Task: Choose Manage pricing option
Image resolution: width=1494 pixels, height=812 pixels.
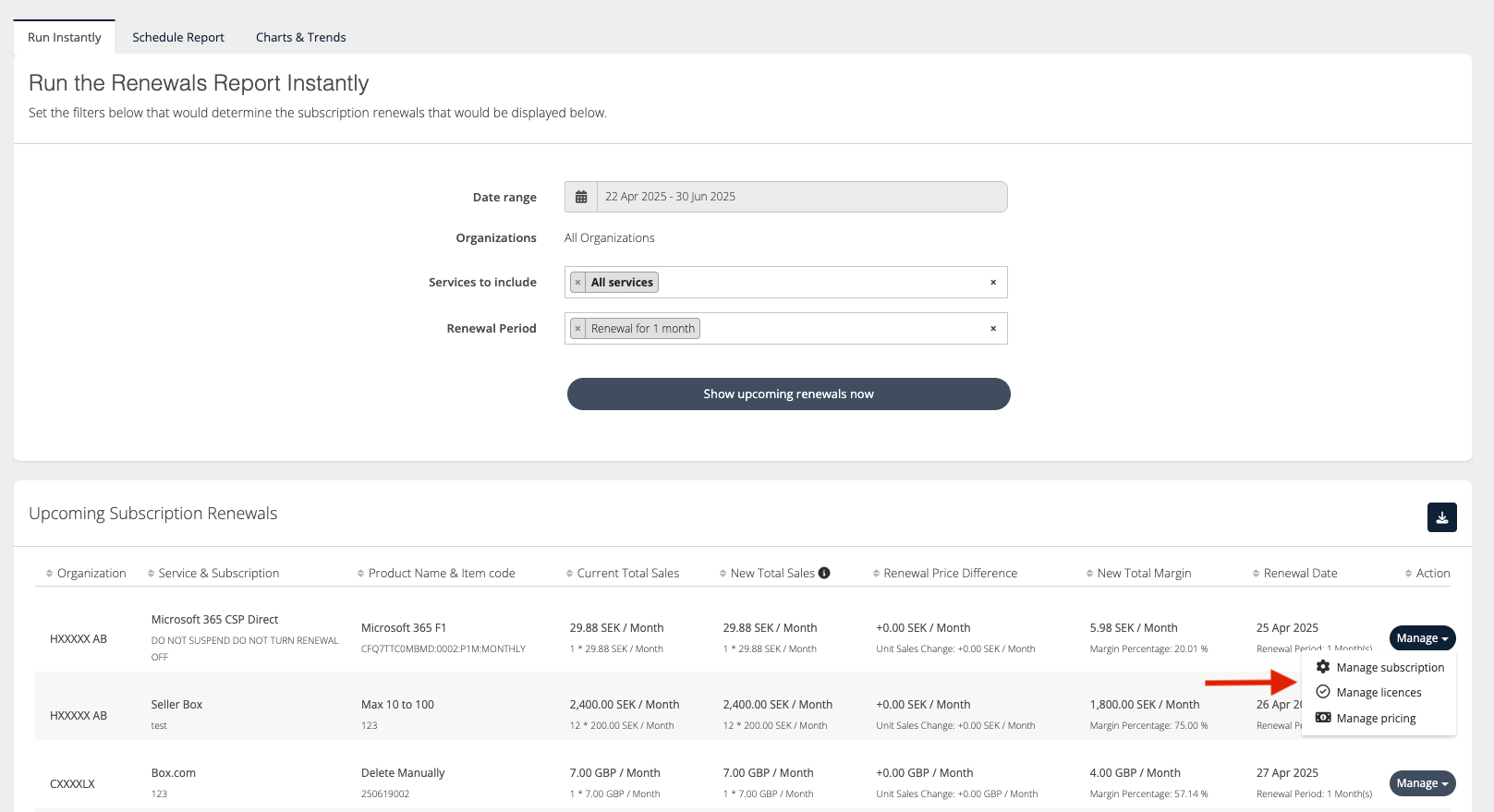Action: pyautogui.click(x=1376, y=719)
